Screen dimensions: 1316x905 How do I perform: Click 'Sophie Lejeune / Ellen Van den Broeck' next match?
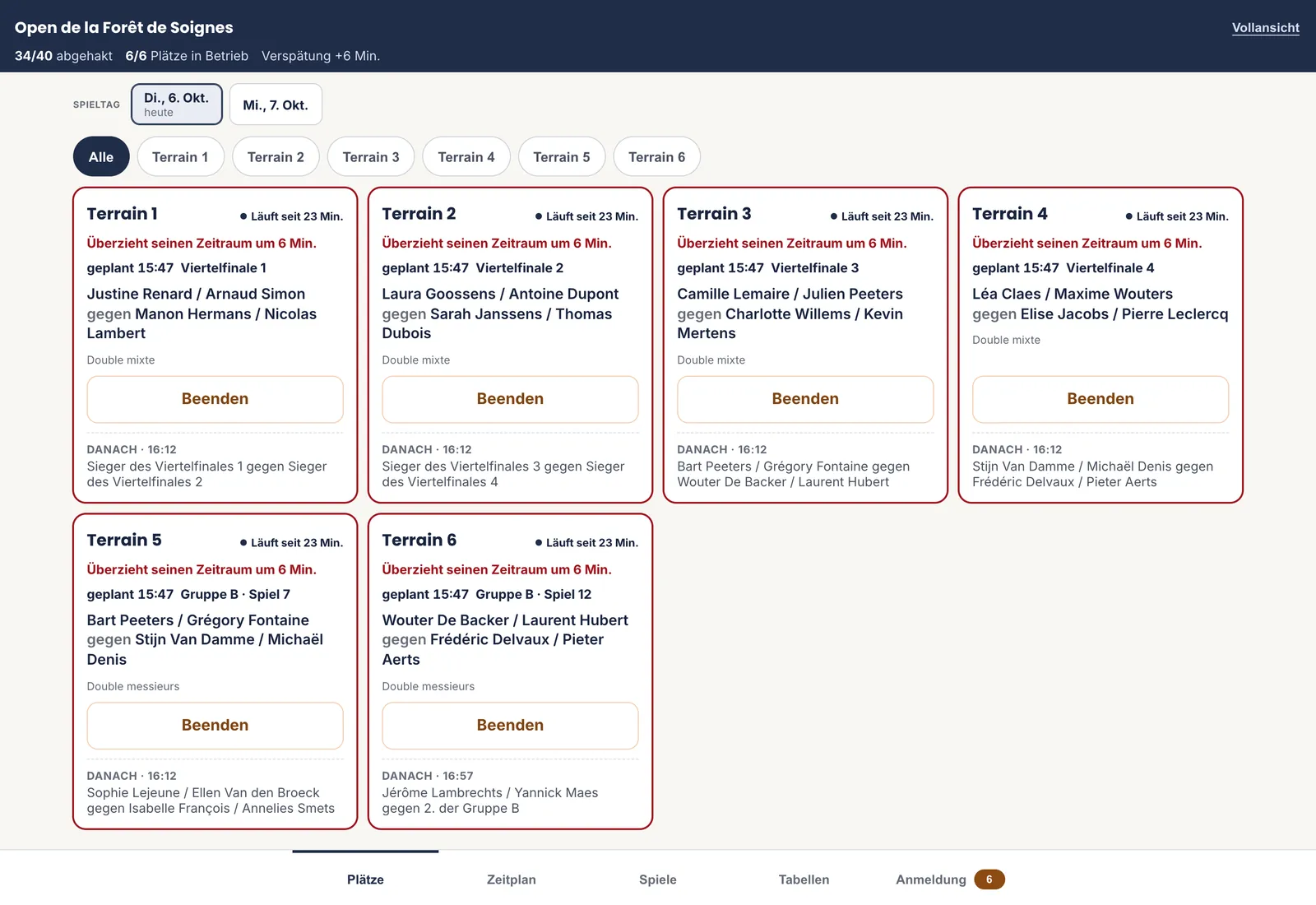tap(203, 793)
